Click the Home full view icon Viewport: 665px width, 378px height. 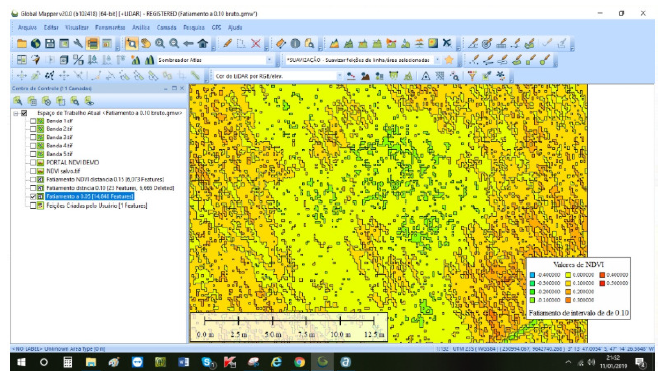point(203,43)
